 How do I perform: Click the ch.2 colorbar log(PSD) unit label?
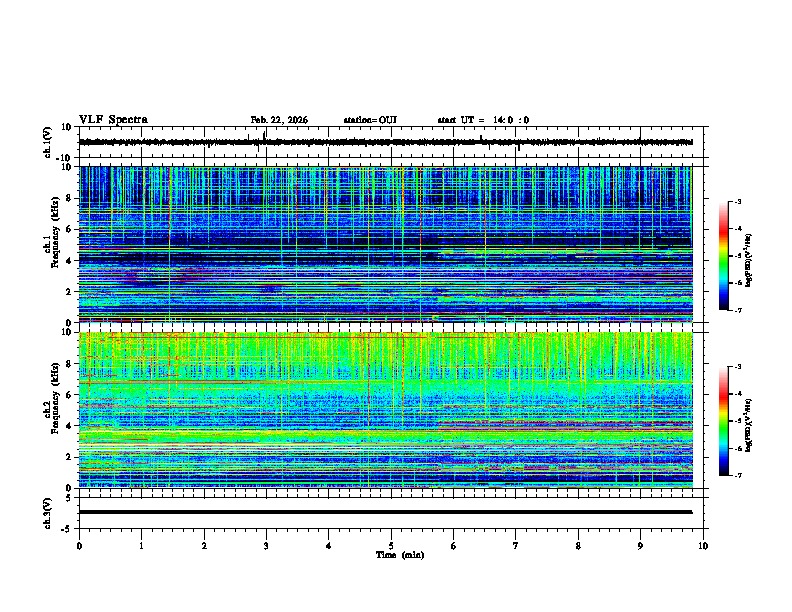748,425
